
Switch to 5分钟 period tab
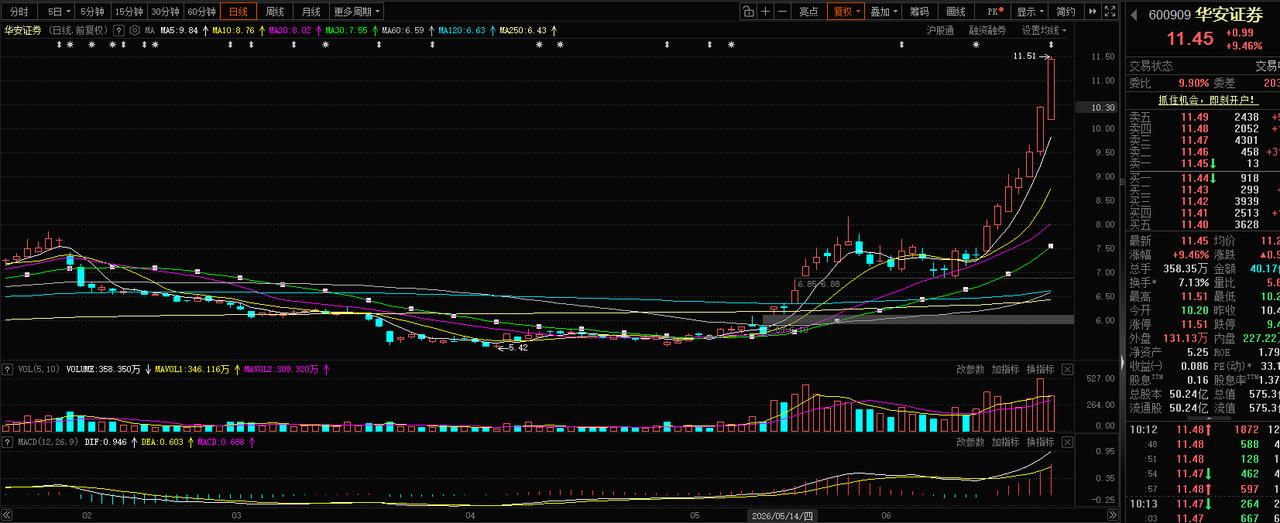(x=92, y=12)
